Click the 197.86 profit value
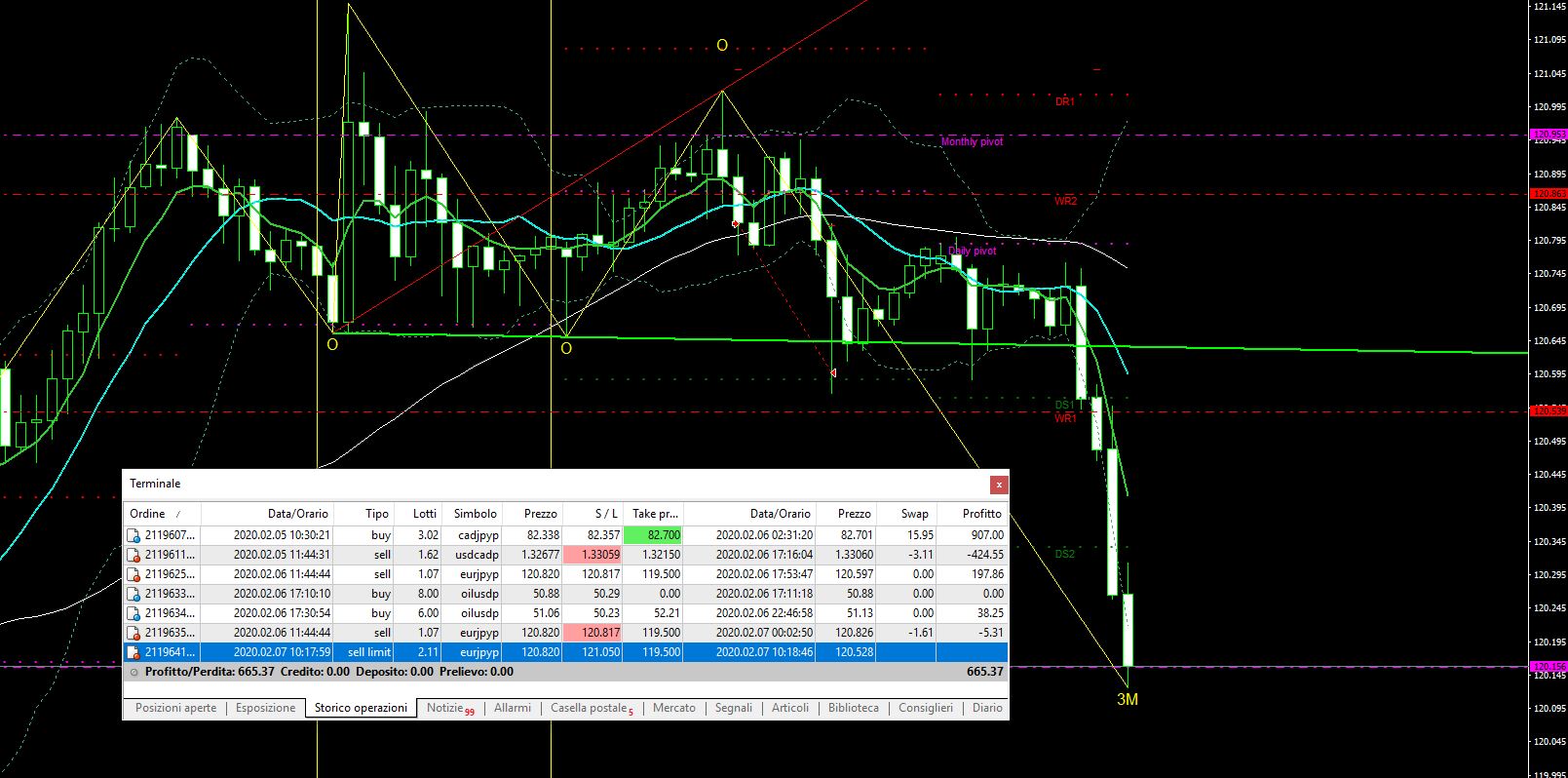Screen dimensions: 1568x778 [987, 574]
